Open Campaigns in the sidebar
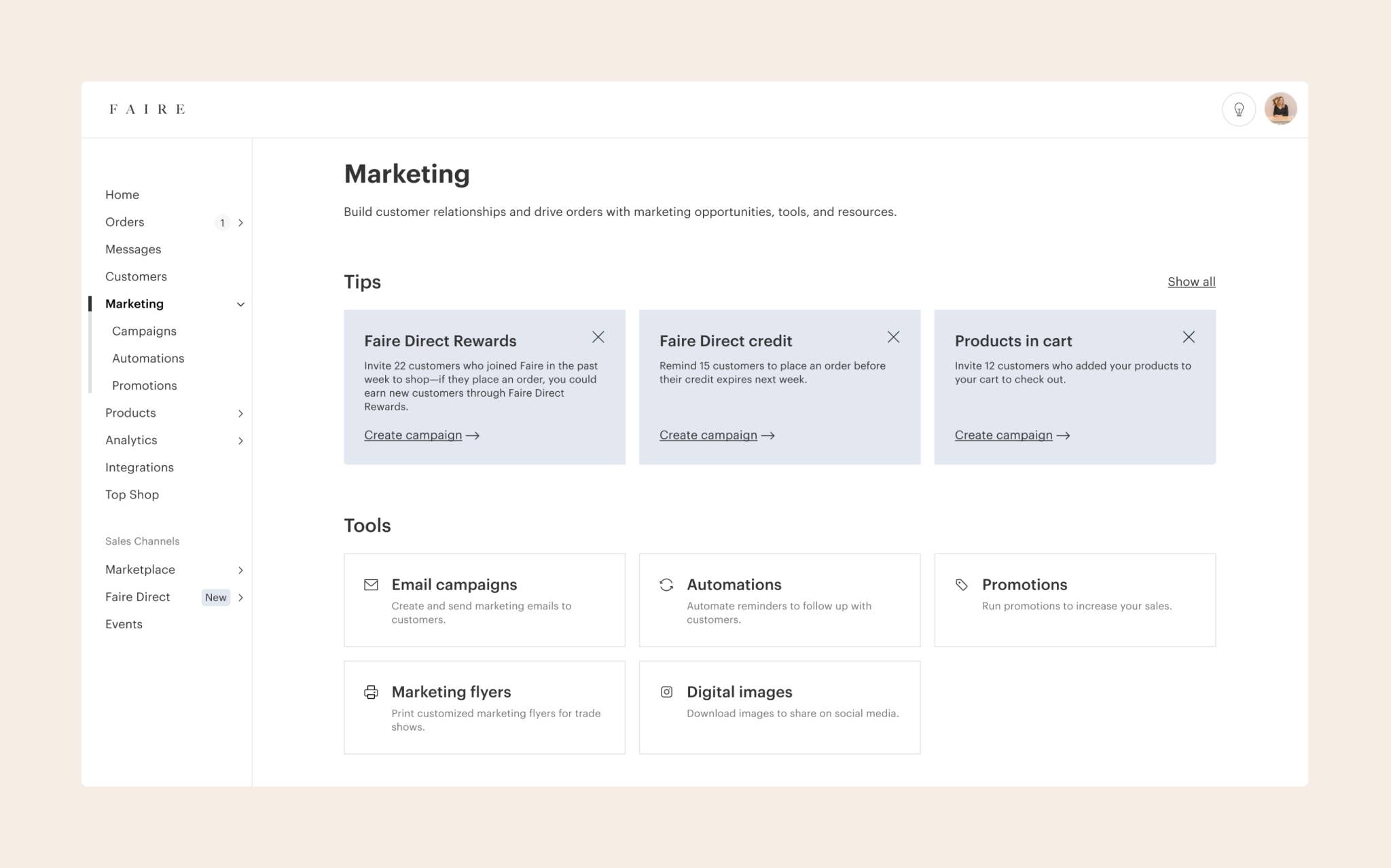This screenshot has width=1391, height=868. 144,331
